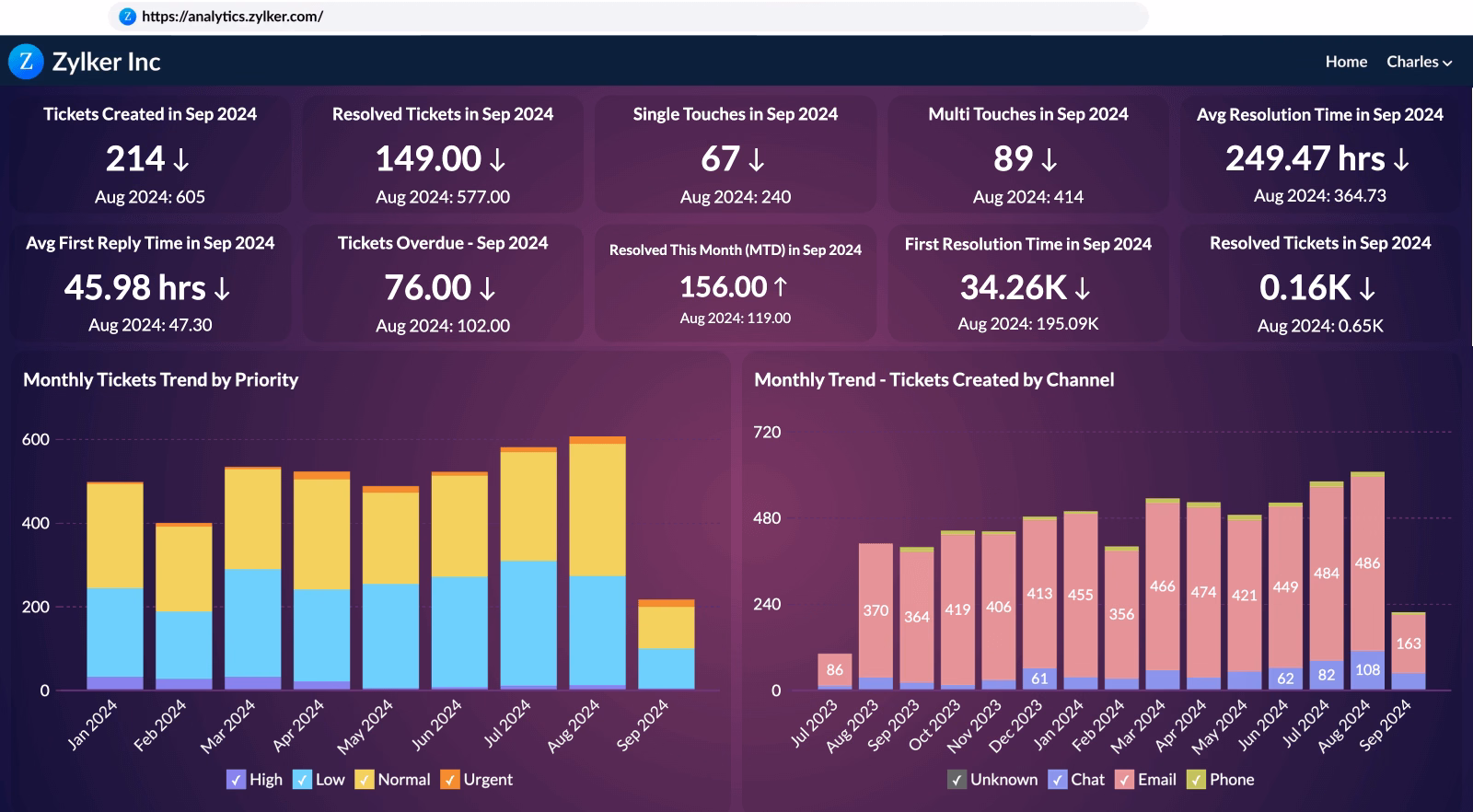Uncheck the High priority legend checkbox
1473x812 pixels.
pyautogui.click(x=236, y=780)
